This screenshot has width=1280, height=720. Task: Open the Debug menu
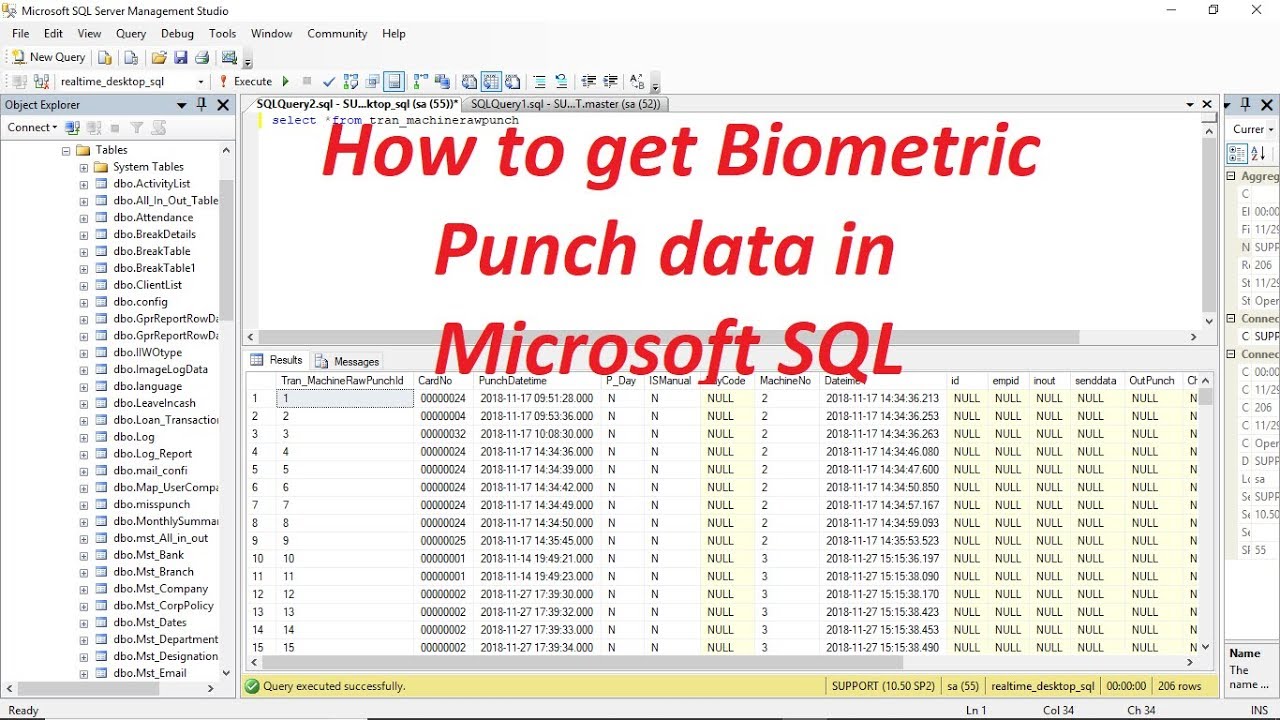[x=177, y=33]
